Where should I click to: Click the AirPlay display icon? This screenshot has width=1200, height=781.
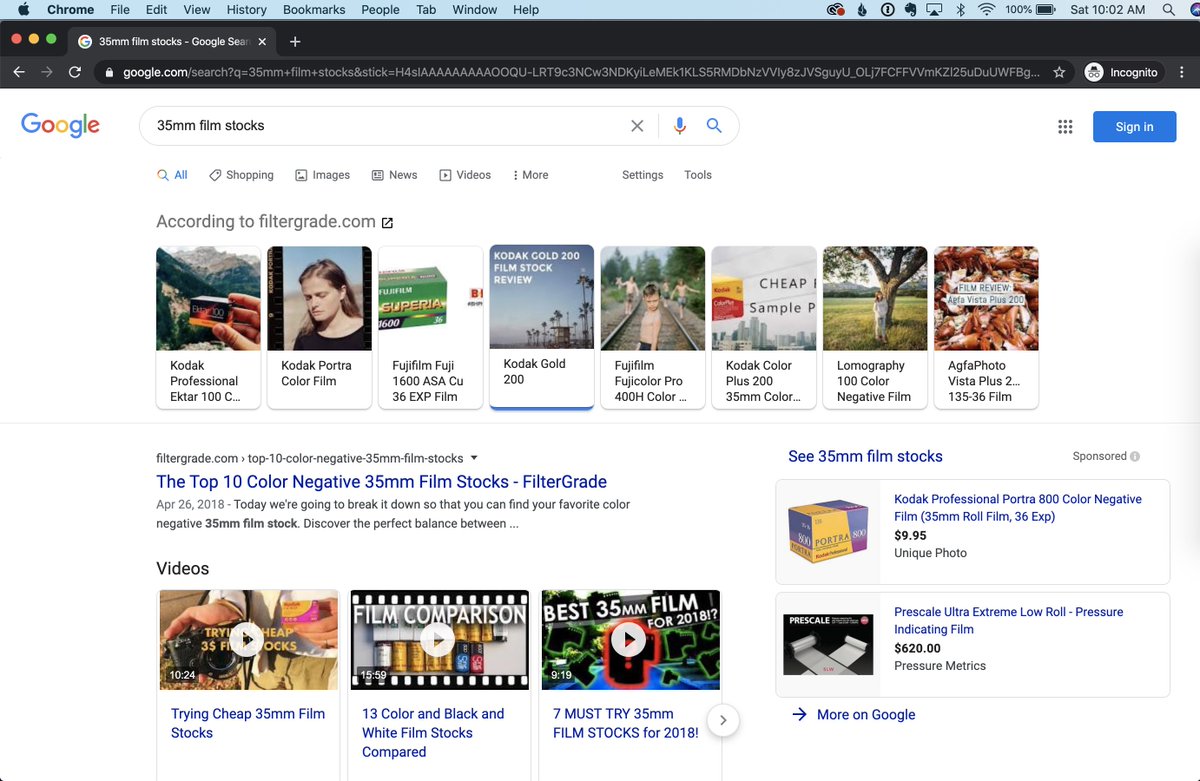point(934,10)
